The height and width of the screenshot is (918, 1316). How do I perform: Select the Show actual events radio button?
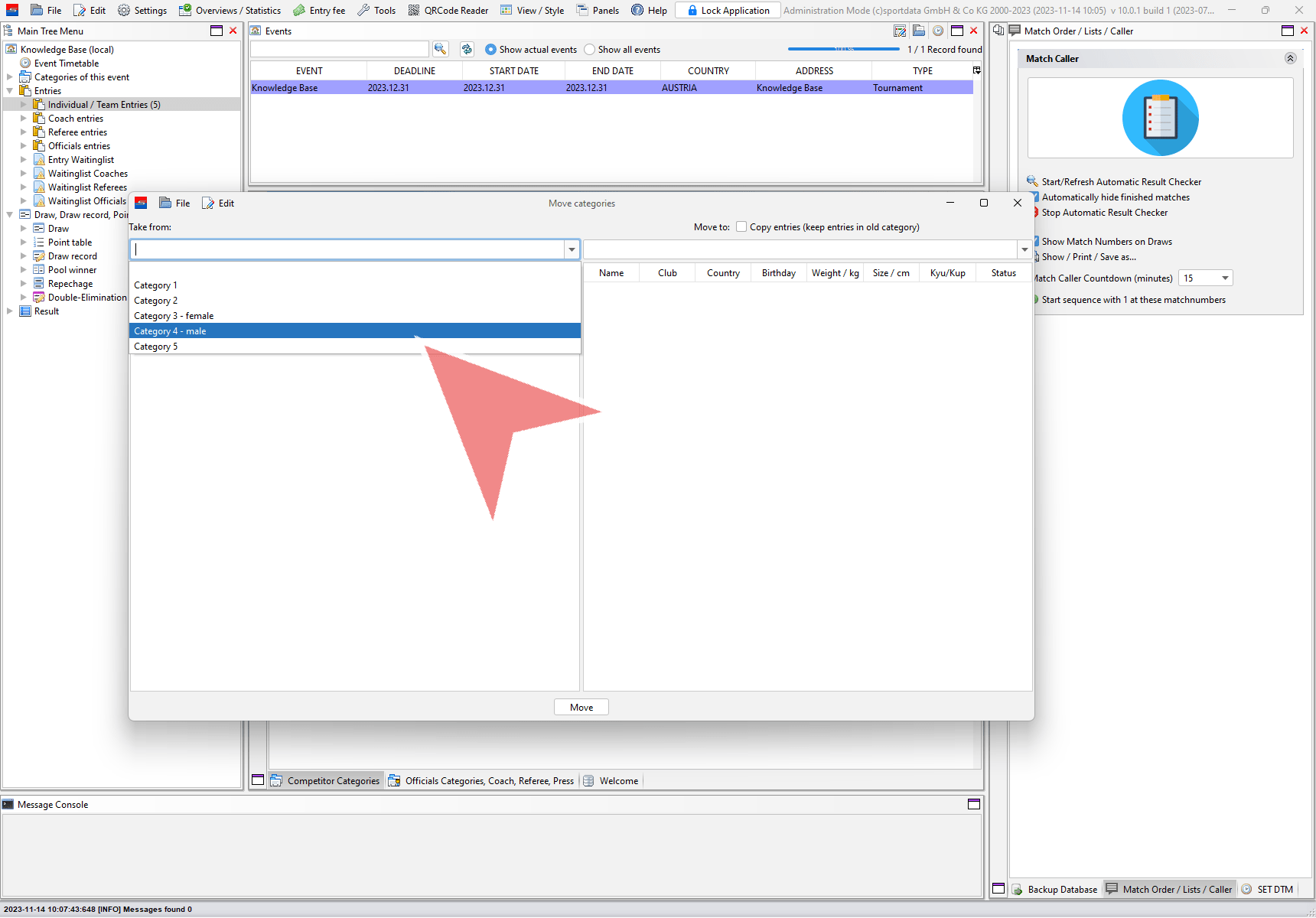point(490,50)
